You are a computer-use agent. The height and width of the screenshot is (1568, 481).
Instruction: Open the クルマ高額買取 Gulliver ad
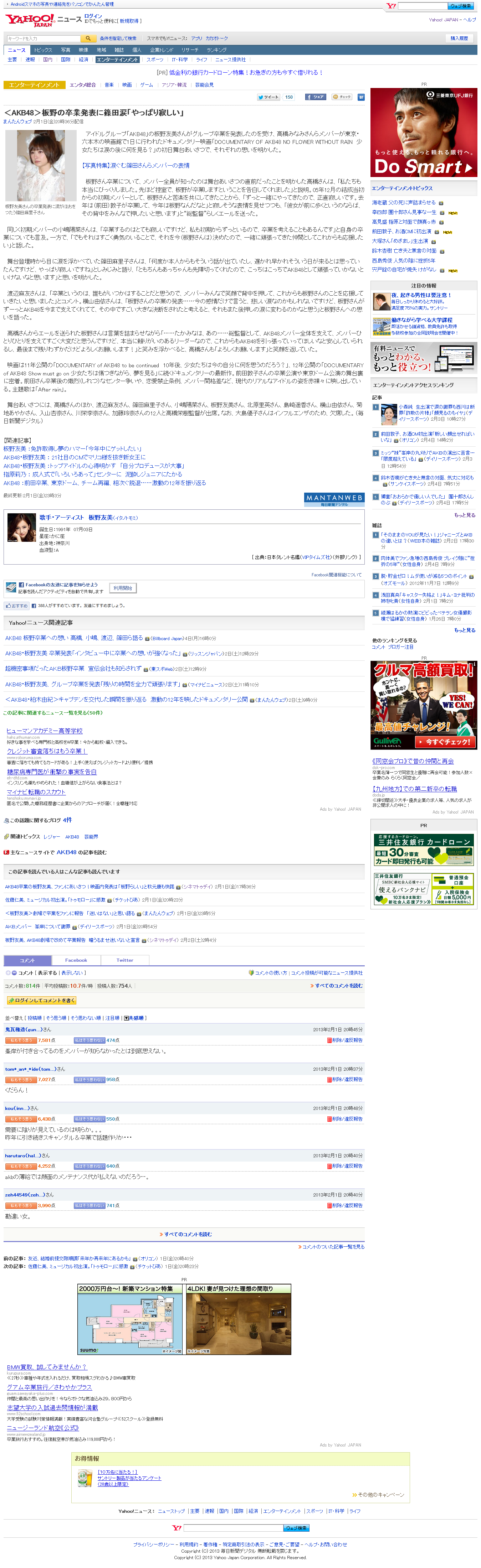[424, 705]
